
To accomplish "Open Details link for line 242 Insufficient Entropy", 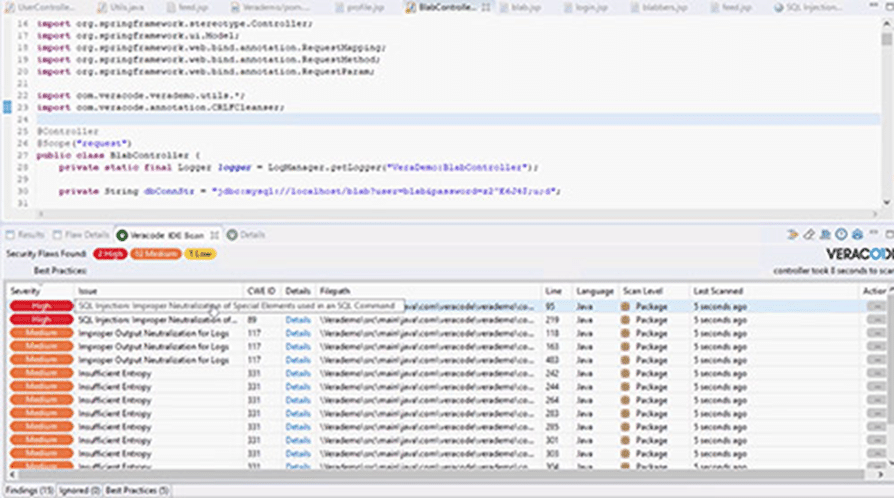I will 298,373.
